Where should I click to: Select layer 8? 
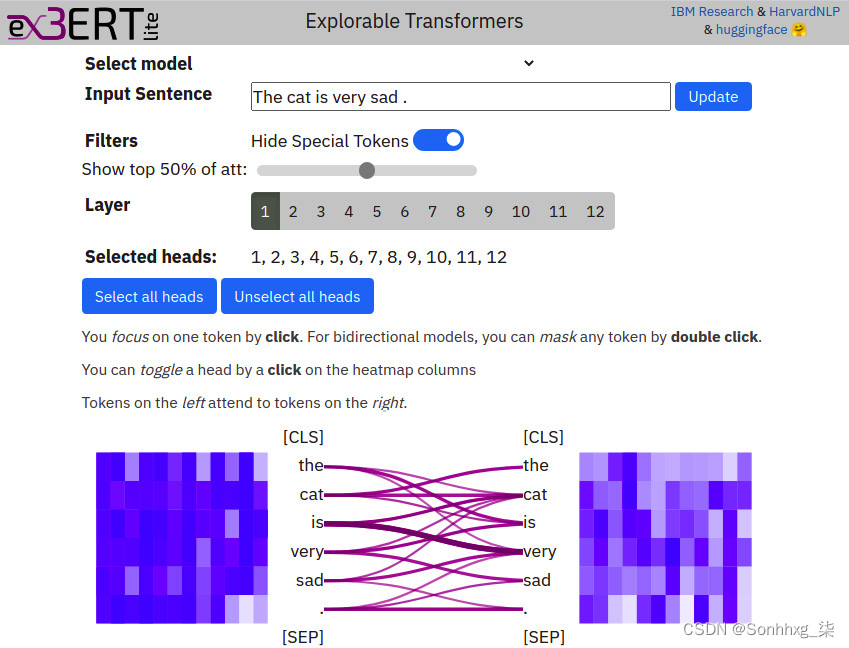pos(460,211)
